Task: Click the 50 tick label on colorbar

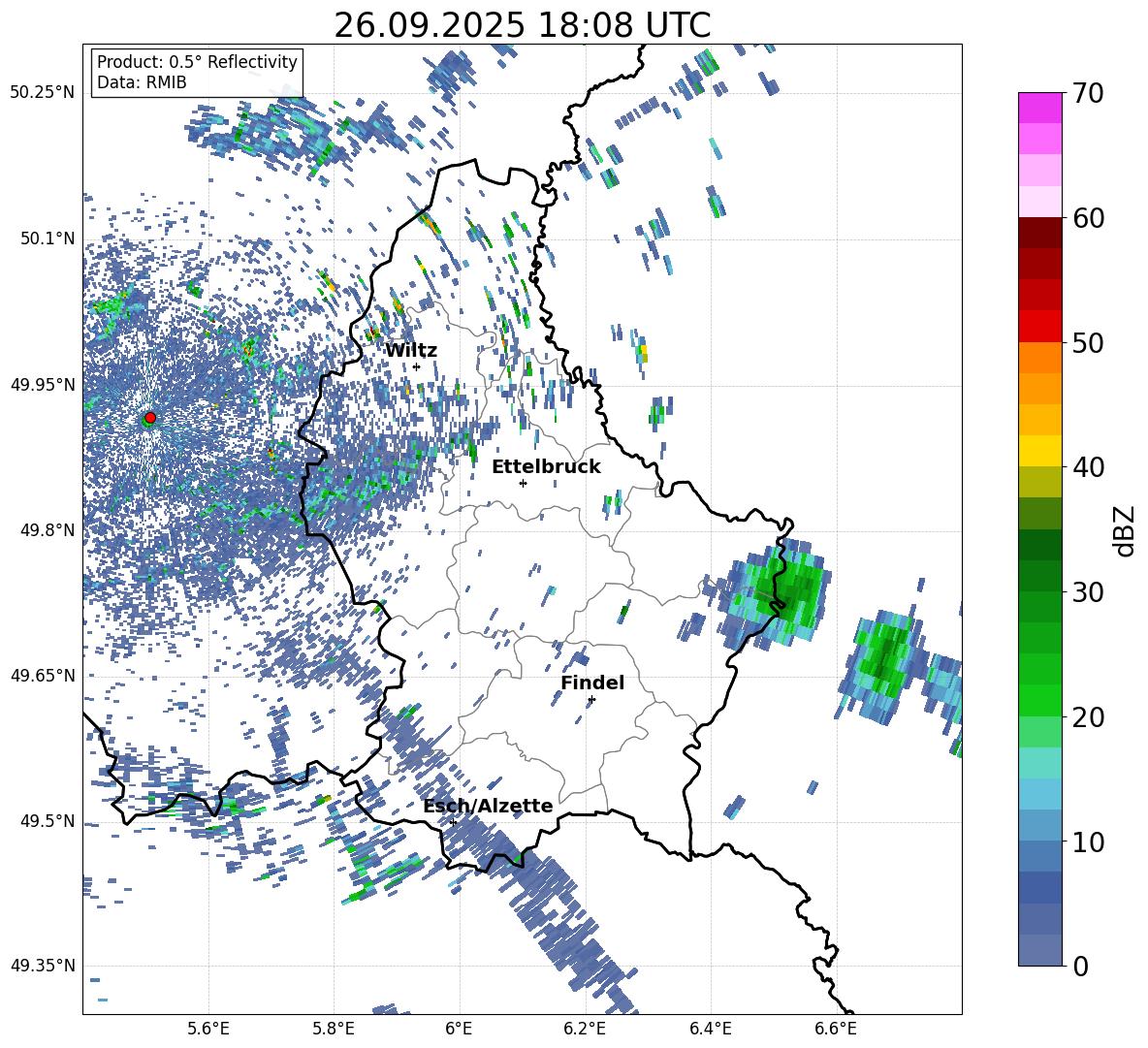Action: [x=1087, y=342]
